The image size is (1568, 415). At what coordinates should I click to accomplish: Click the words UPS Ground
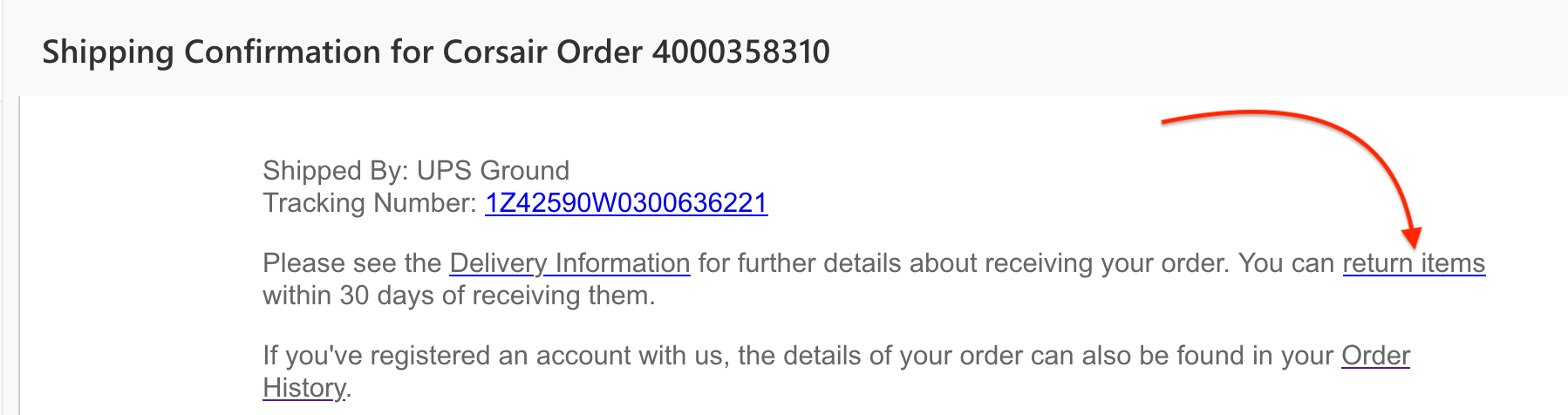493,170
